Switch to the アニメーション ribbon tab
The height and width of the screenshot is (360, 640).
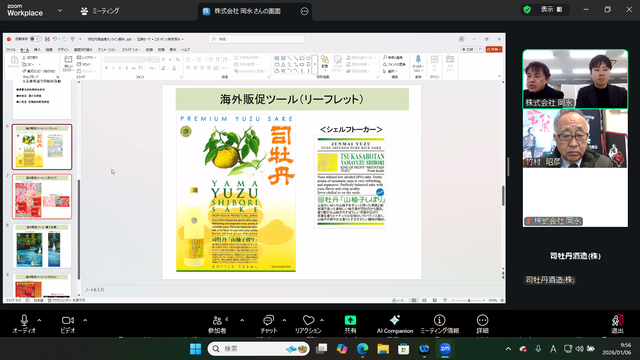[x=107, y=49]
